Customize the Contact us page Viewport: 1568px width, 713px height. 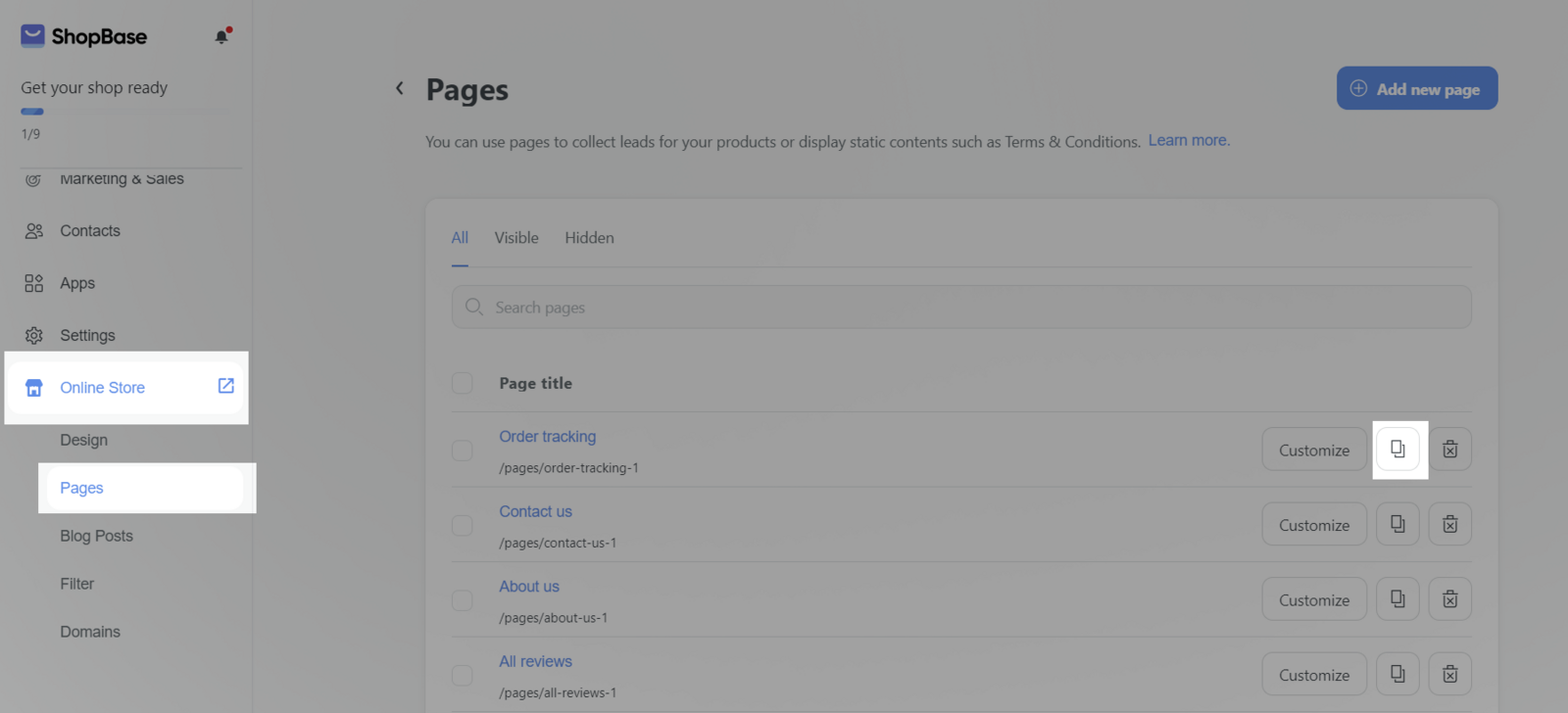pos(1314,524)
